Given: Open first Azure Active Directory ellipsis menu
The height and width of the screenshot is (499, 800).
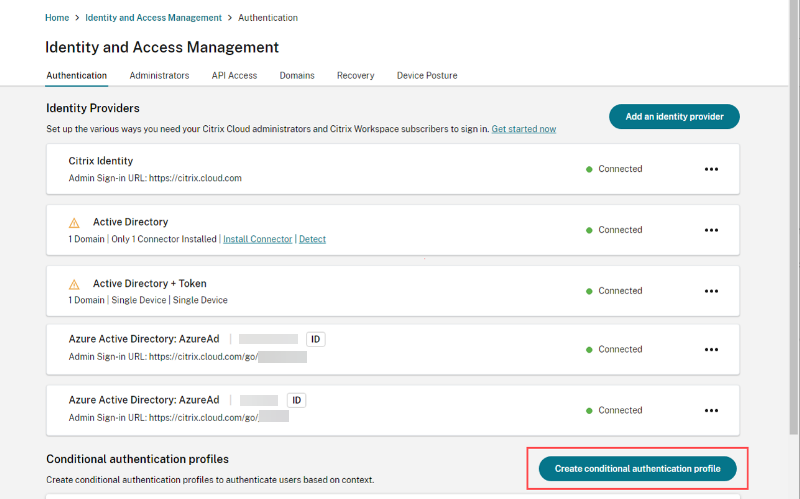Looking at the screenshot, I should pyautogui.click(x=711, y=350).
